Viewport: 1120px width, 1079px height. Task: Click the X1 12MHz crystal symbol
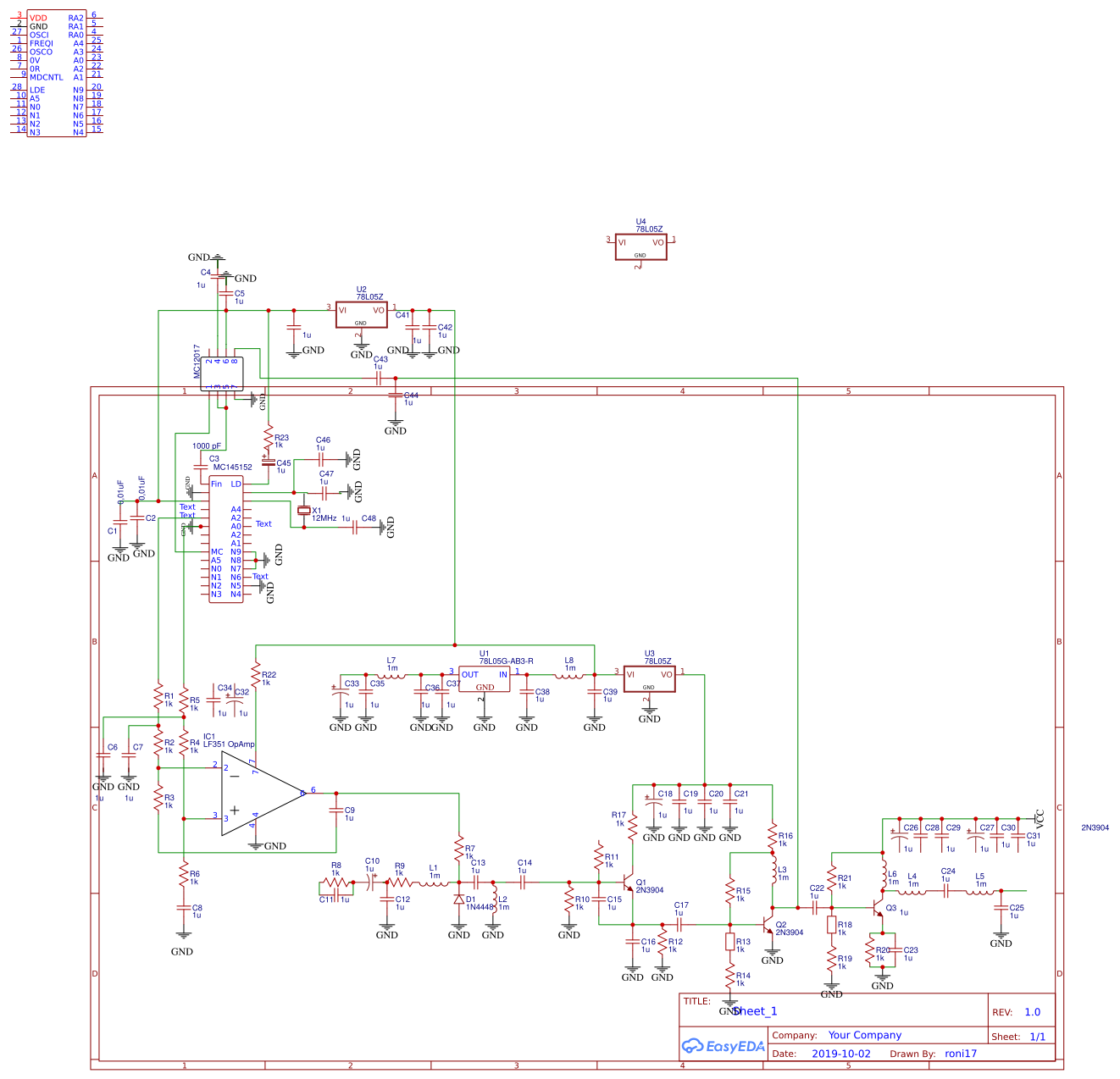click(x=305, y=511)
